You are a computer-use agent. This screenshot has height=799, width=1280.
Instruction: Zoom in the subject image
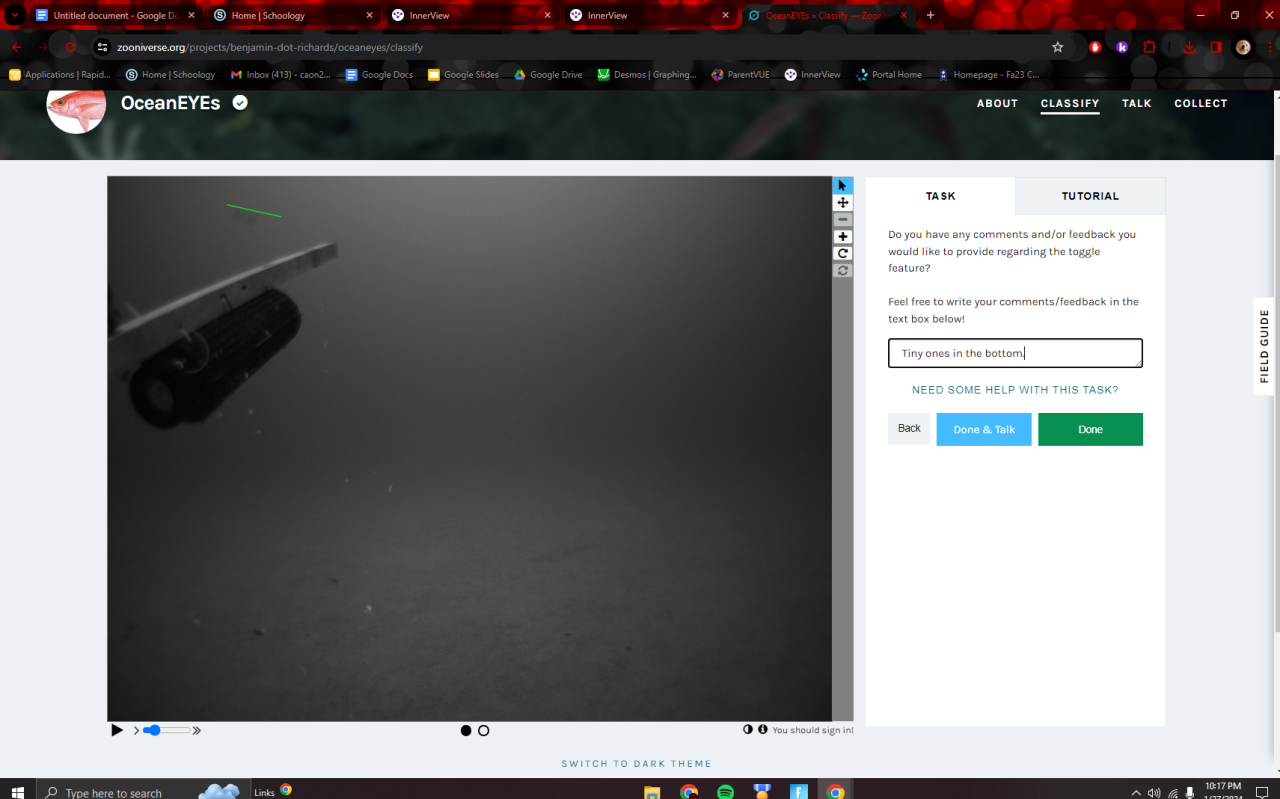pos(843,237)
